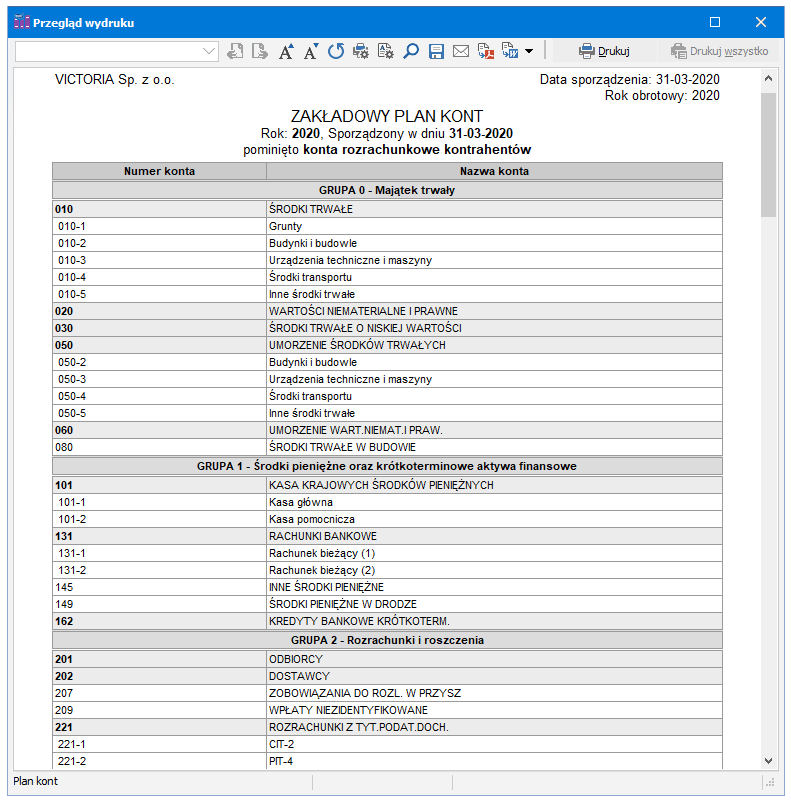Click the 'DOSTAWCY' account cell
The width and height of the screenshot is (791, 805).
coord(494,676)
